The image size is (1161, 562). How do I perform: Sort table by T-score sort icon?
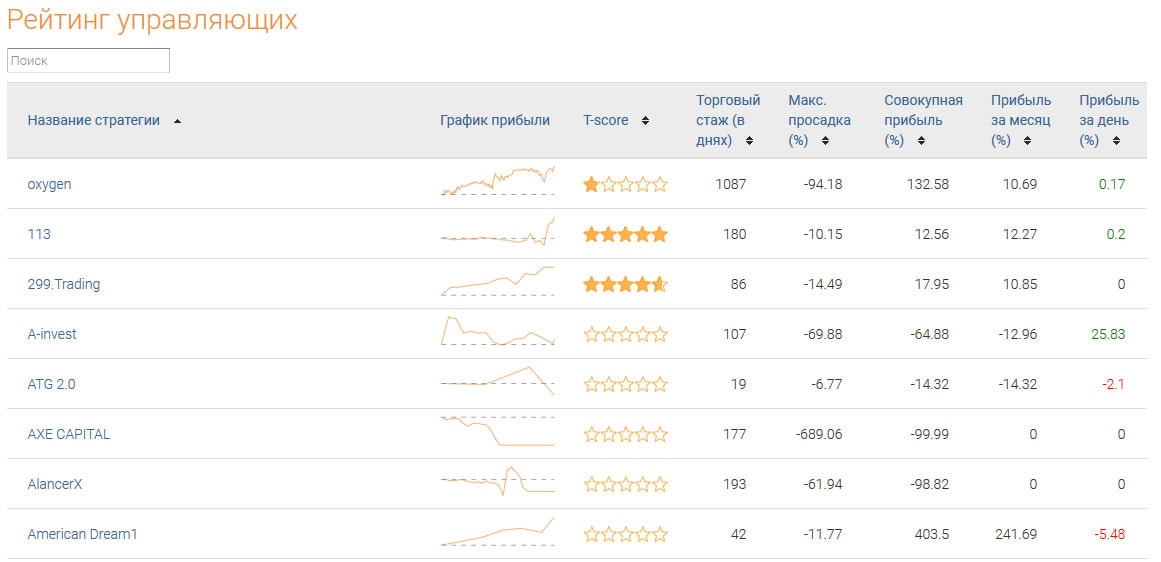(x=645, y=121)
